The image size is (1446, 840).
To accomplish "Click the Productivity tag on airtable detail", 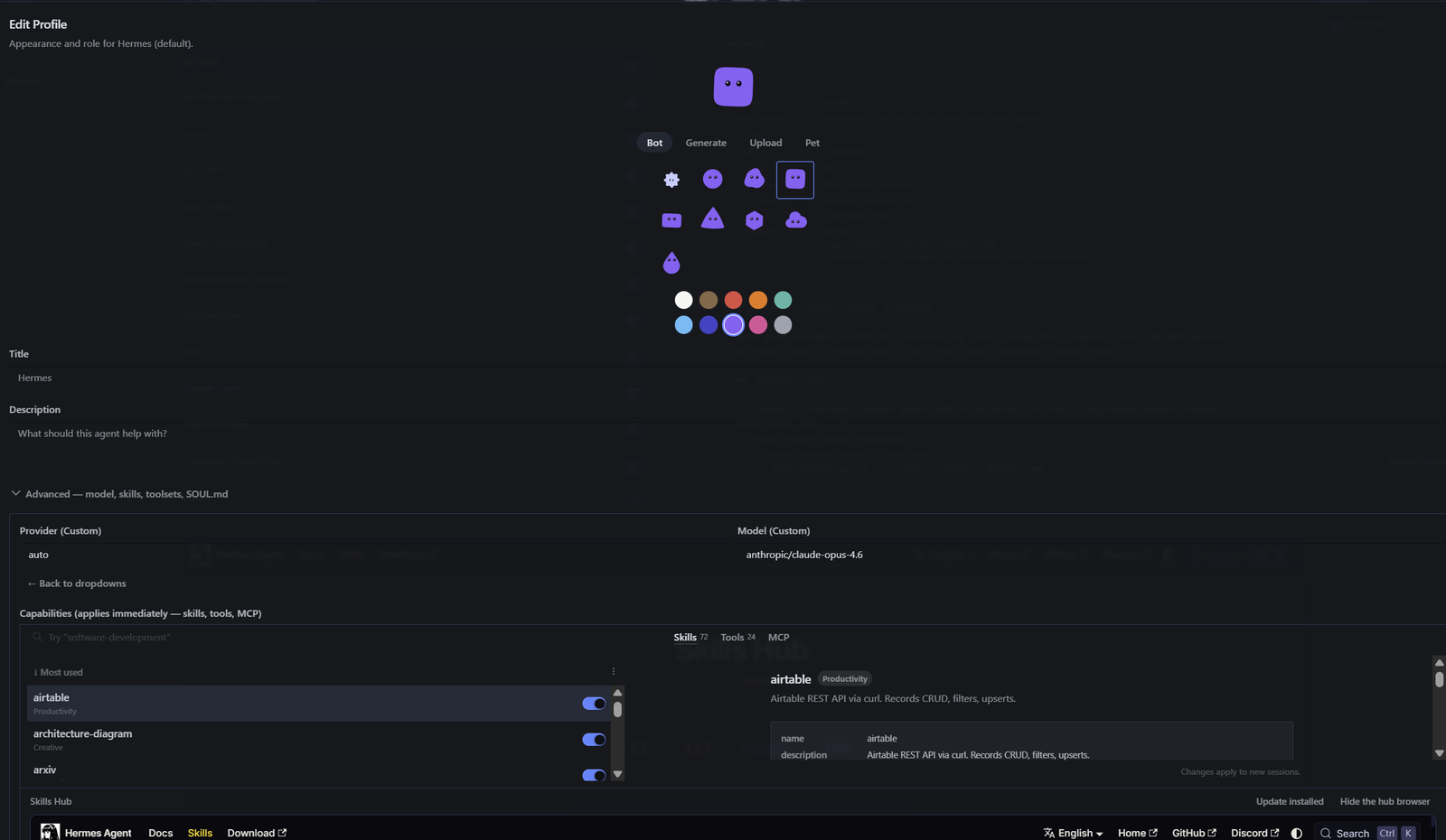I will coord(845,679).
